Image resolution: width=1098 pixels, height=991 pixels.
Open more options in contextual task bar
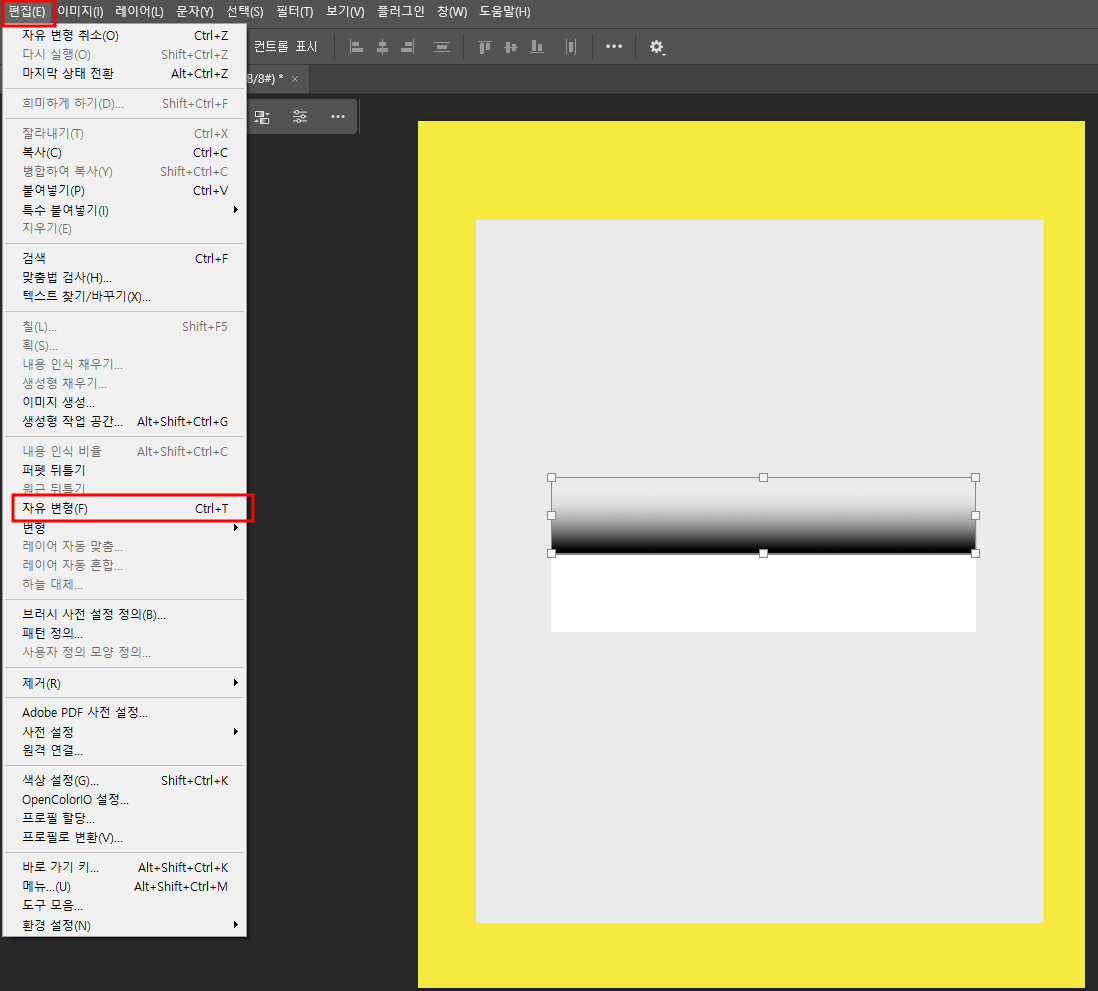pyautogui.click(x=338, y=116)
